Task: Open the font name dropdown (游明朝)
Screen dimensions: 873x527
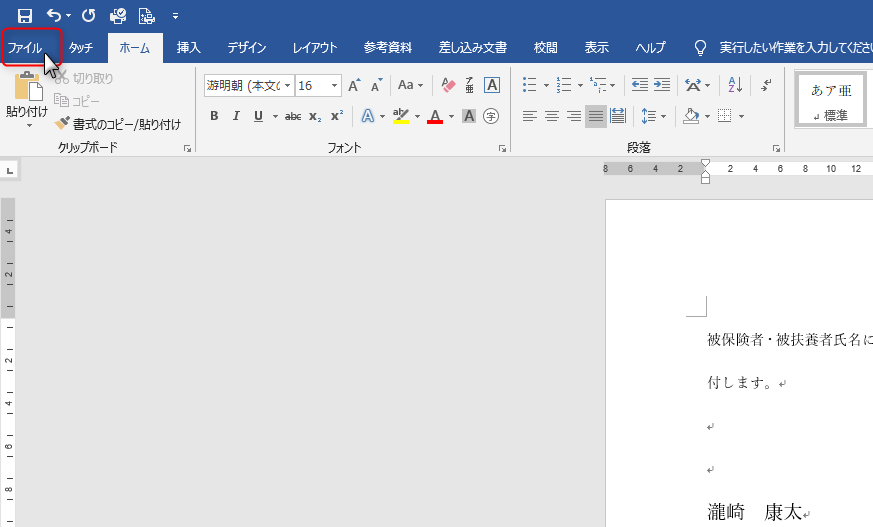Action: 287,86
